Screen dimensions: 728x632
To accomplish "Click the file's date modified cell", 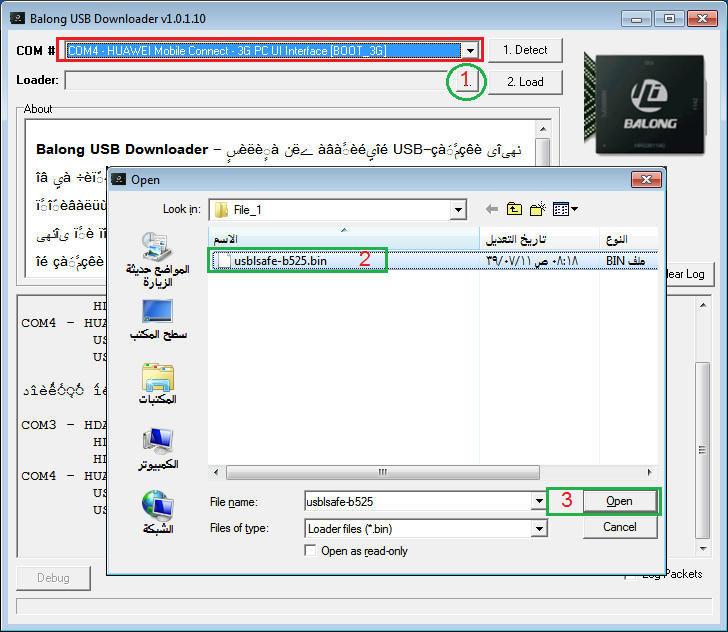I will tap(532, 261).
